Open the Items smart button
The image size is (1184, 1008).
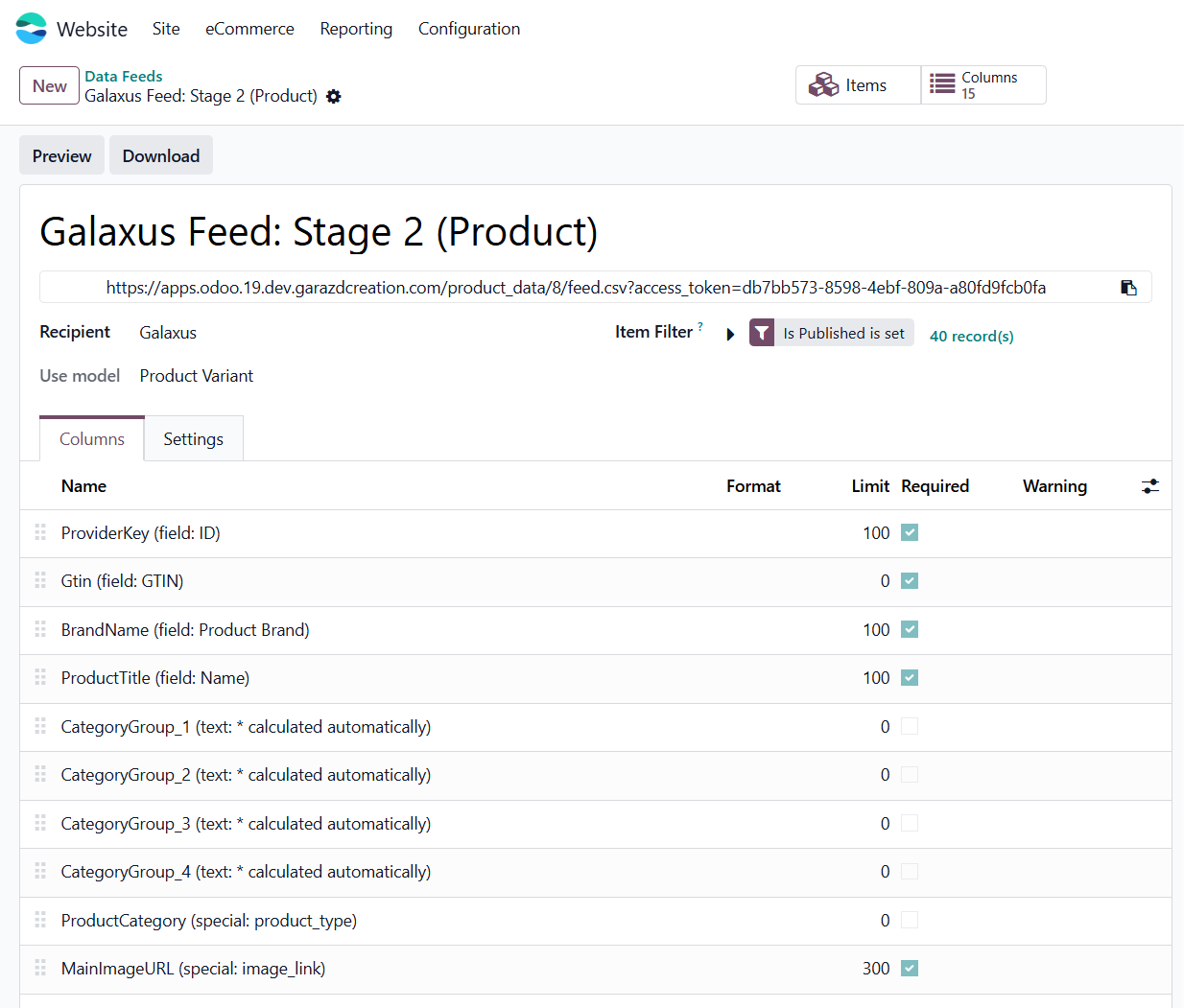pos(858,84)
